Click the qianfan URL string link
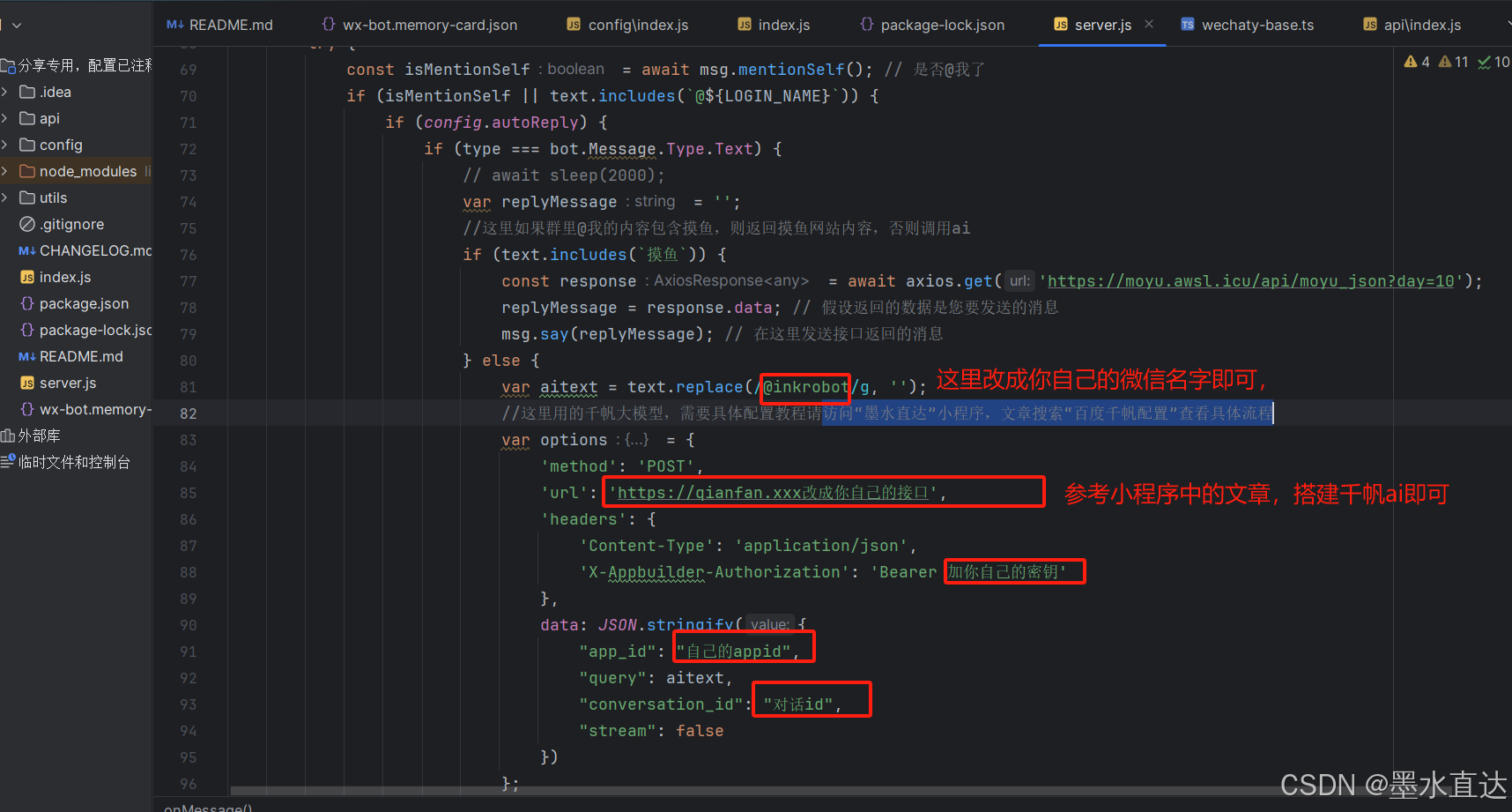The width and height of the screenshot is (1512, 812). click(x=773, y=493)
